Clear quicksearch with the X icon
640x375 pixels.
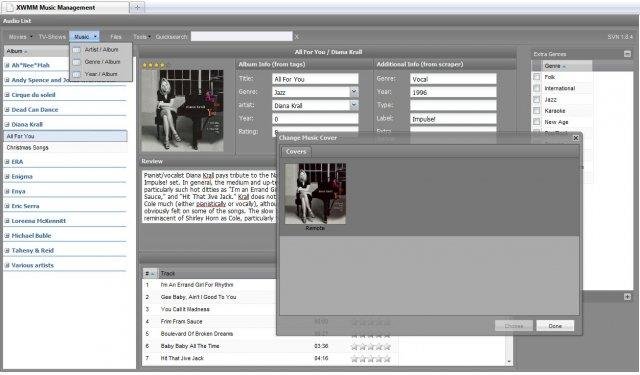(x=297, y=37)
